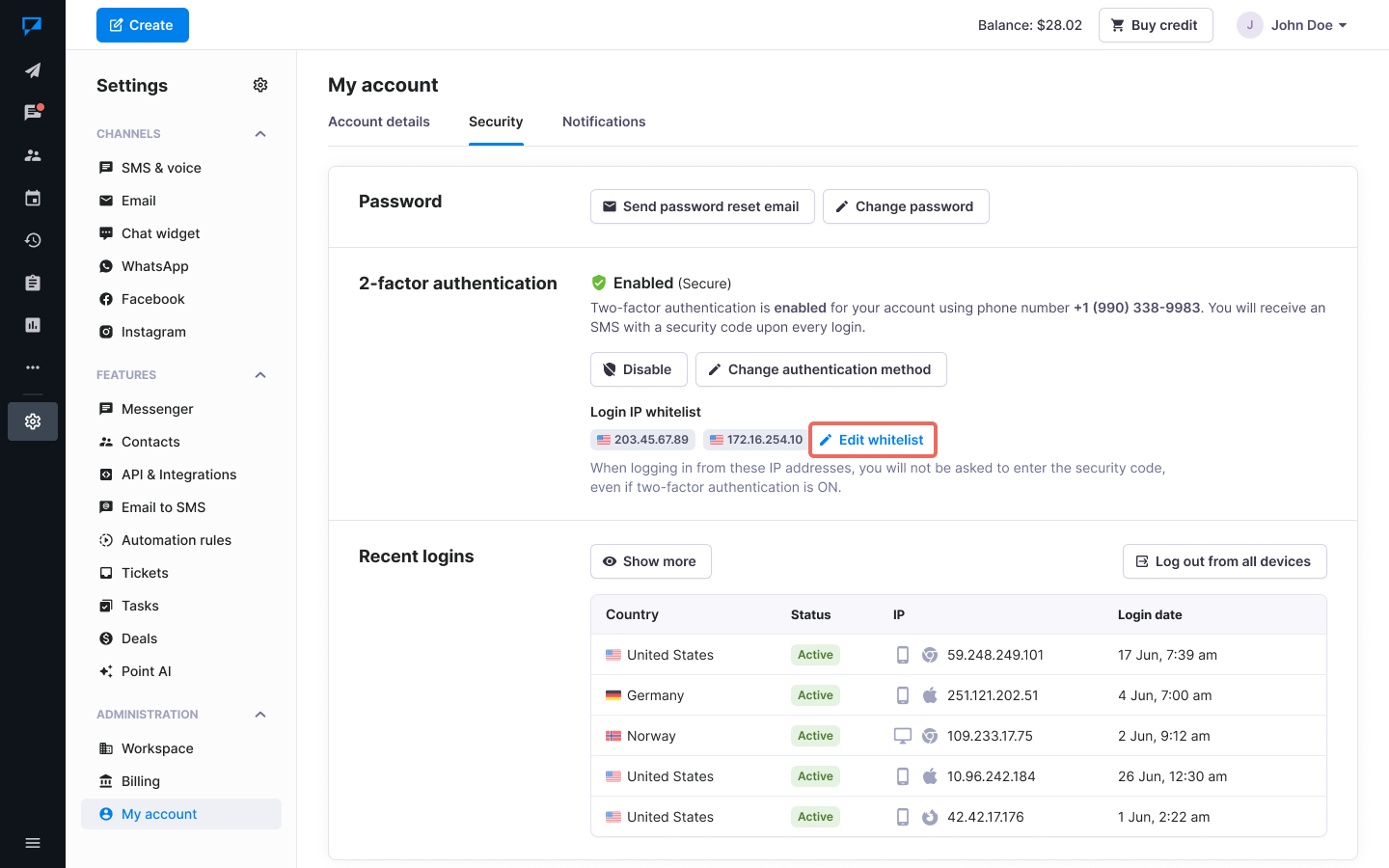Collapse the Features section
1389x868 pixels.
coord(260,375)
